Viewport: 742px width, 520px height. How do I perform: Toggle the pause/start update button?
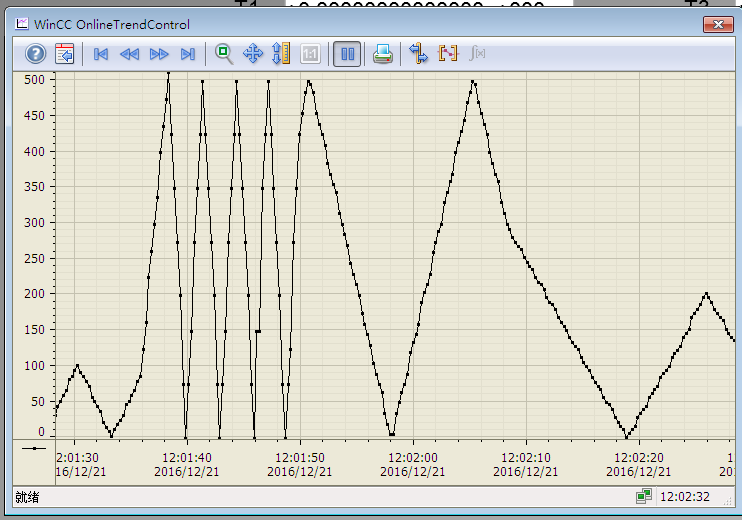pos(347,54)
